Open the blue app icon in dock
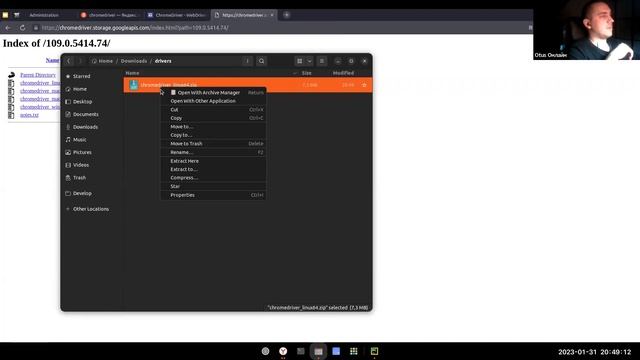640x360 pixels. (x=336, y=351)
